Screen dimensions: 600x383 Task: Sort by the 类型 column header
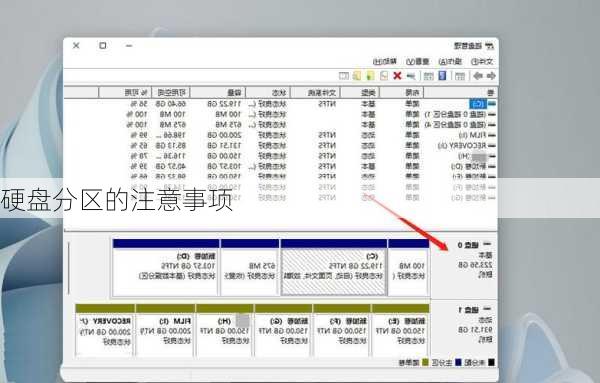tap(360, 93)
